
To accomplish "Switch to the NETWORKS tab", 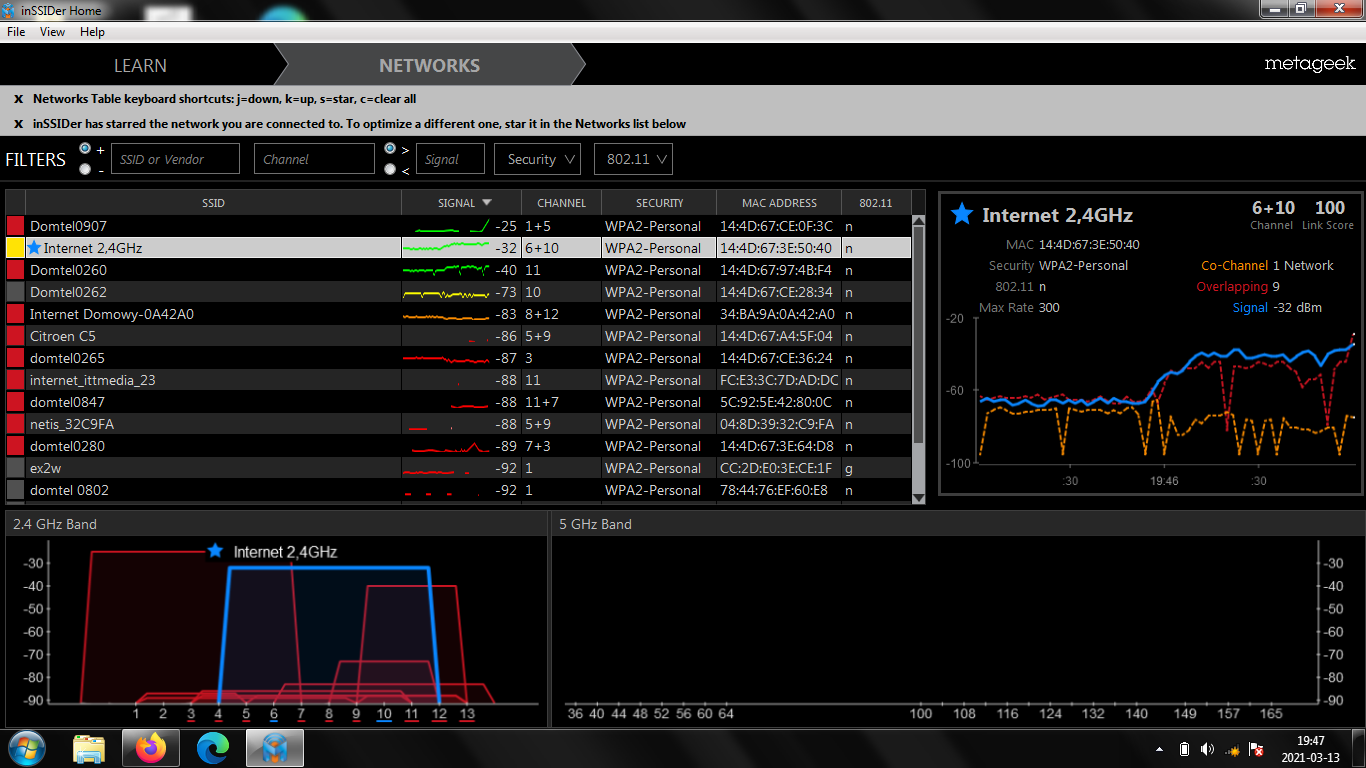I will (430, 65).
